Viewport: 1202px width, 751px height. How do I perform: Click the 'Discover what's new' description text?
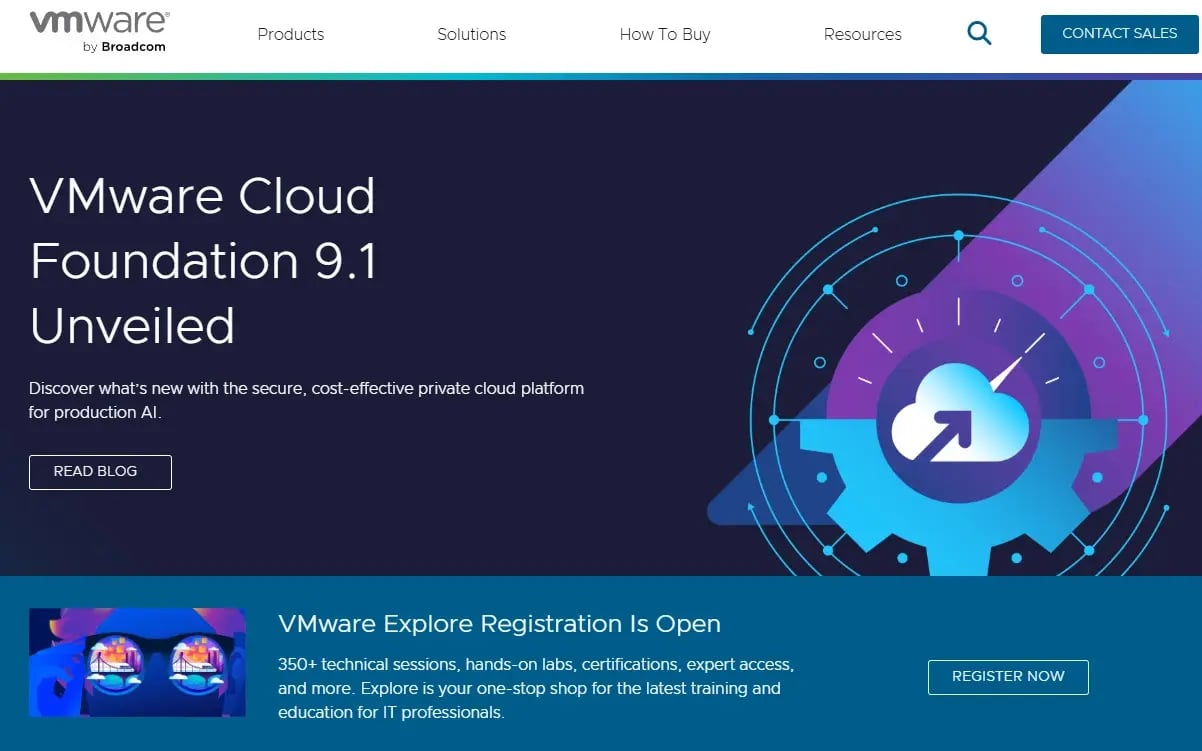point(306,400)
